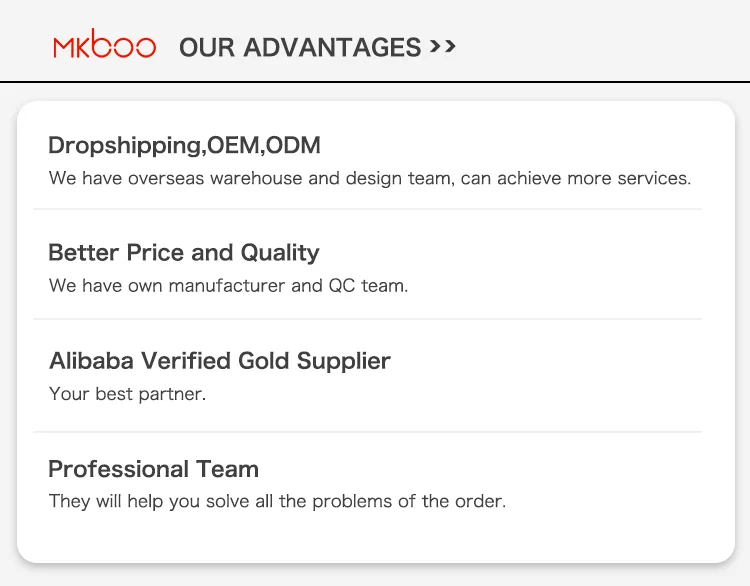Open the Dropshipping,OEM,ODM heading
This screenshot has width=750, height=586.
(x=184, y=146)
